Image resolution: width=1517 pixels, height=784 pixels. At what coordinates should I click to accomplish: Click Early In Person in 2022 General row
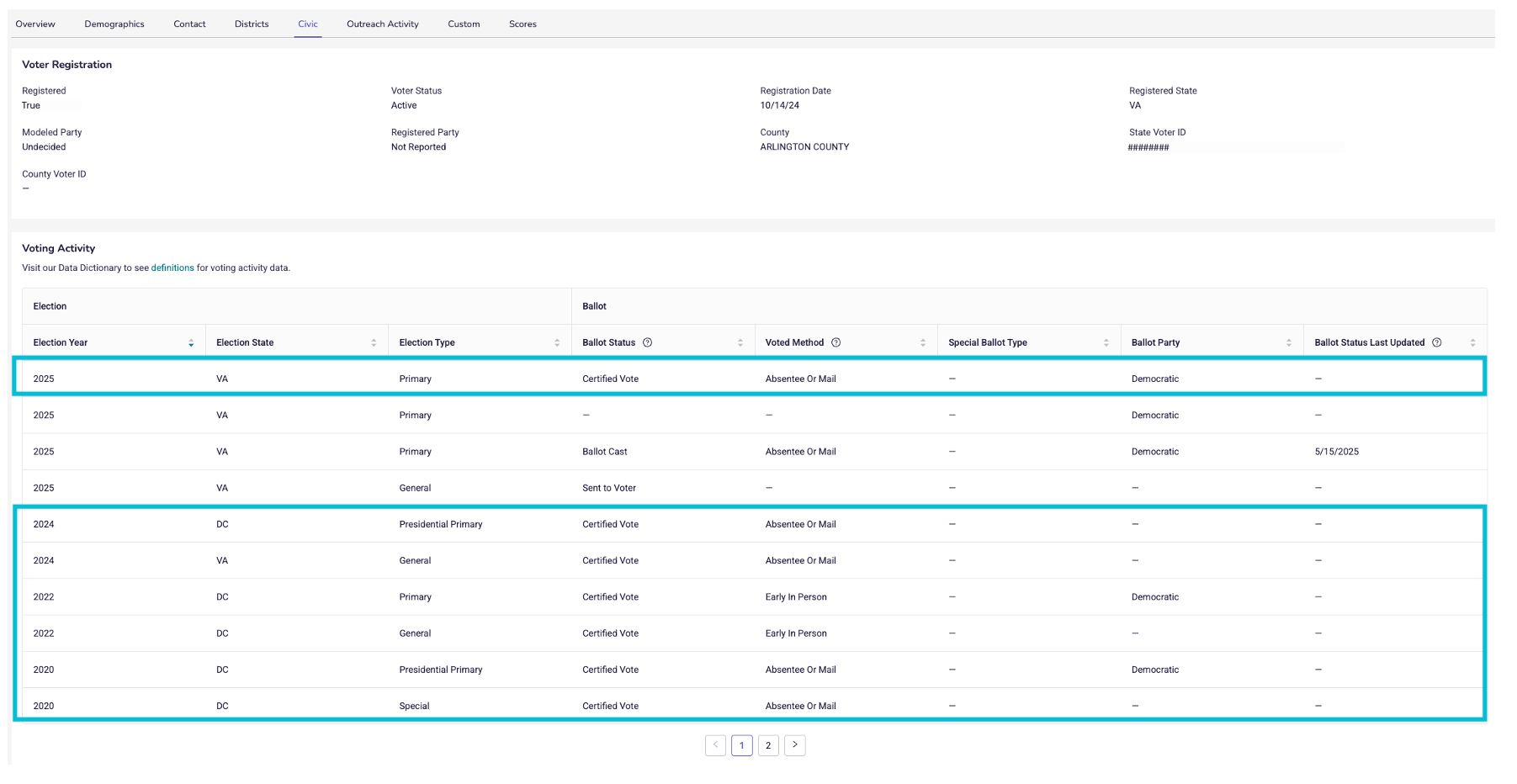[x=796, y=633]
